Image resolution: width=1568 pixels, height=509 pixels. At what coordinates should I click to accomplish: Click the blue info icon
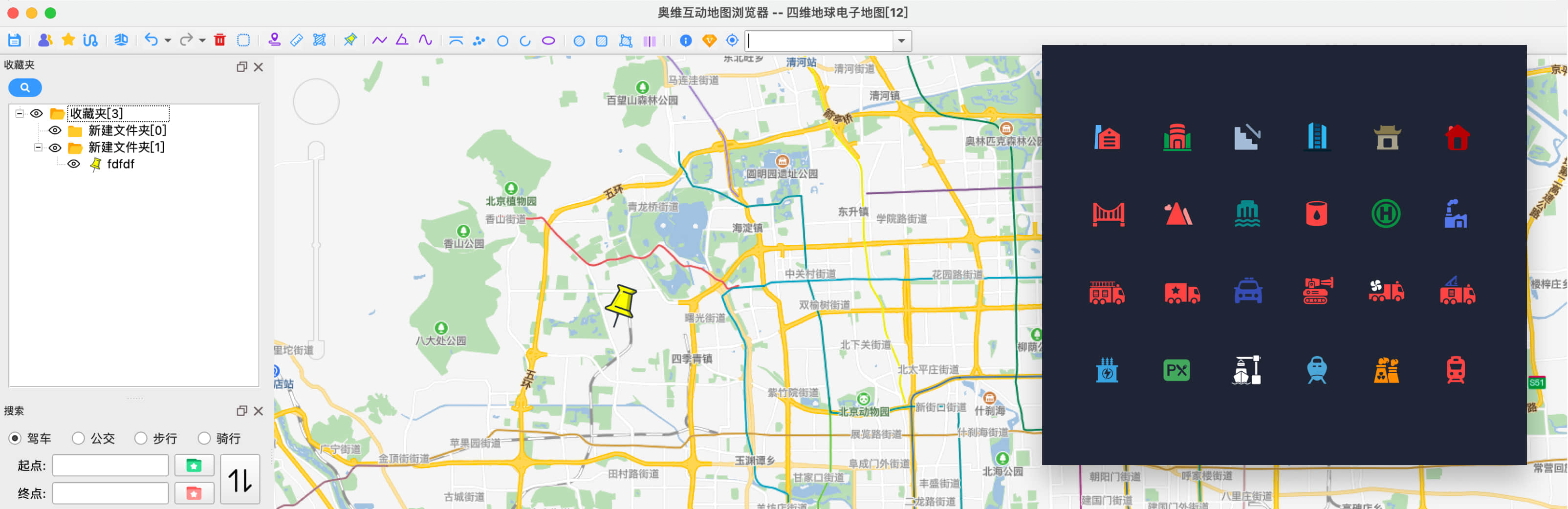(685, 41)
